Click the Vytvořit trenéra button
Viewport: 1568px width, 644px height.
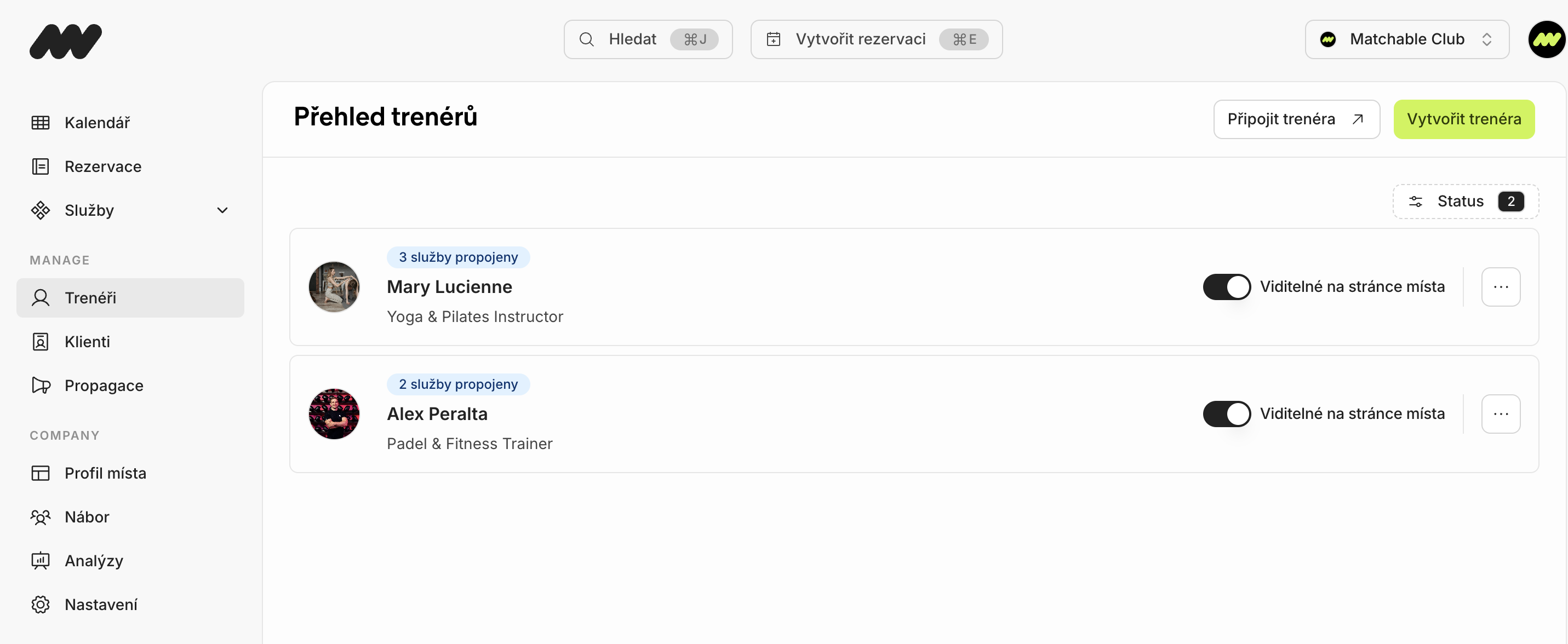[x=1463, y=119]
